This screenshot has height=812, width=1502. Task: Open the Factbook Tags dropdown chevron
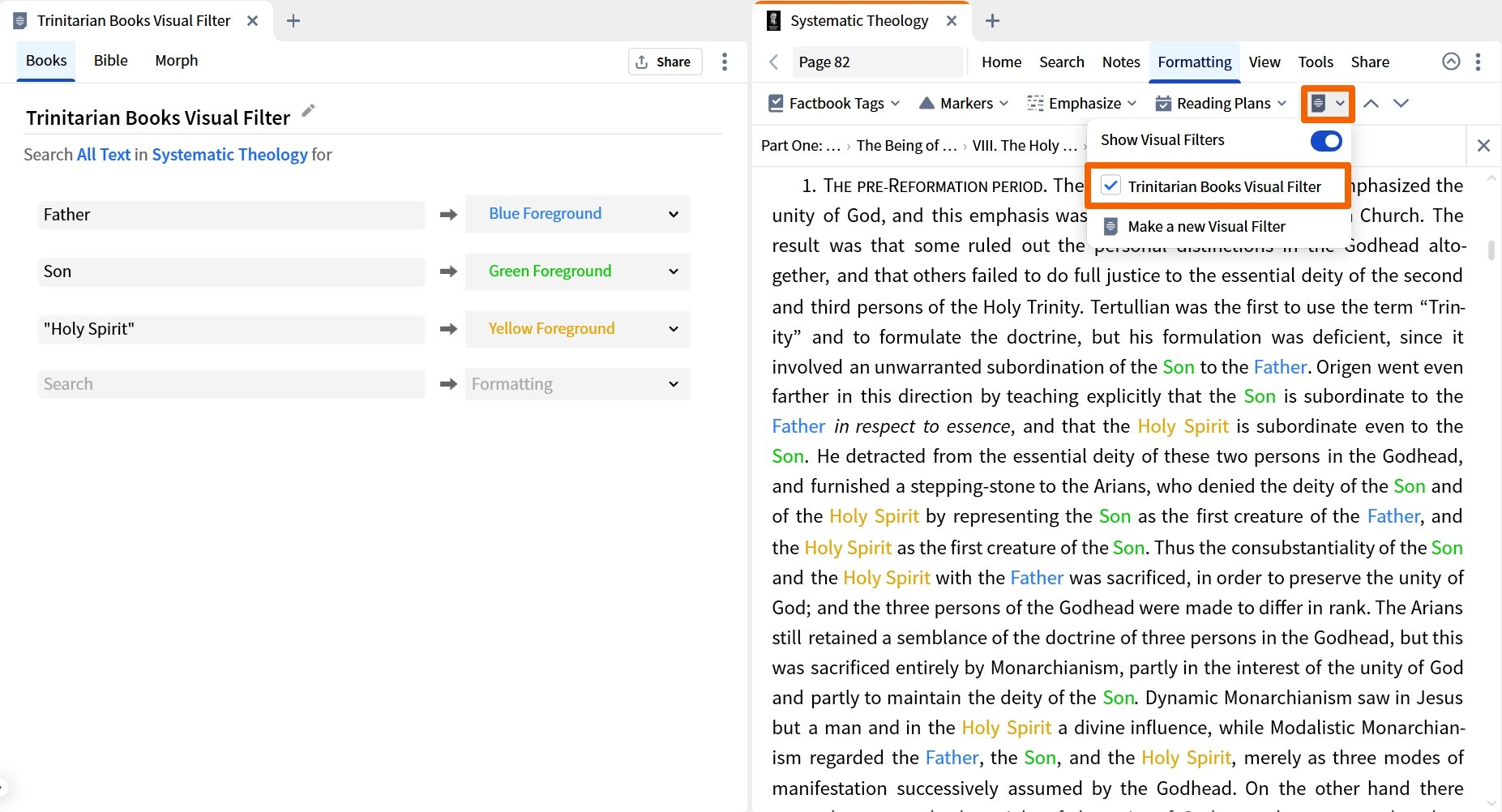coord(896,103)
